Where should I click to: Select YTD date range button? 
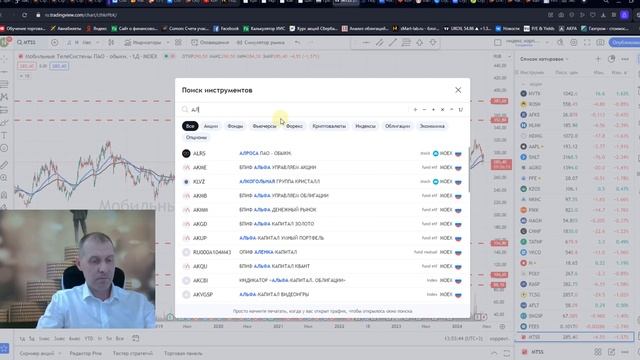tap(89, 338)
